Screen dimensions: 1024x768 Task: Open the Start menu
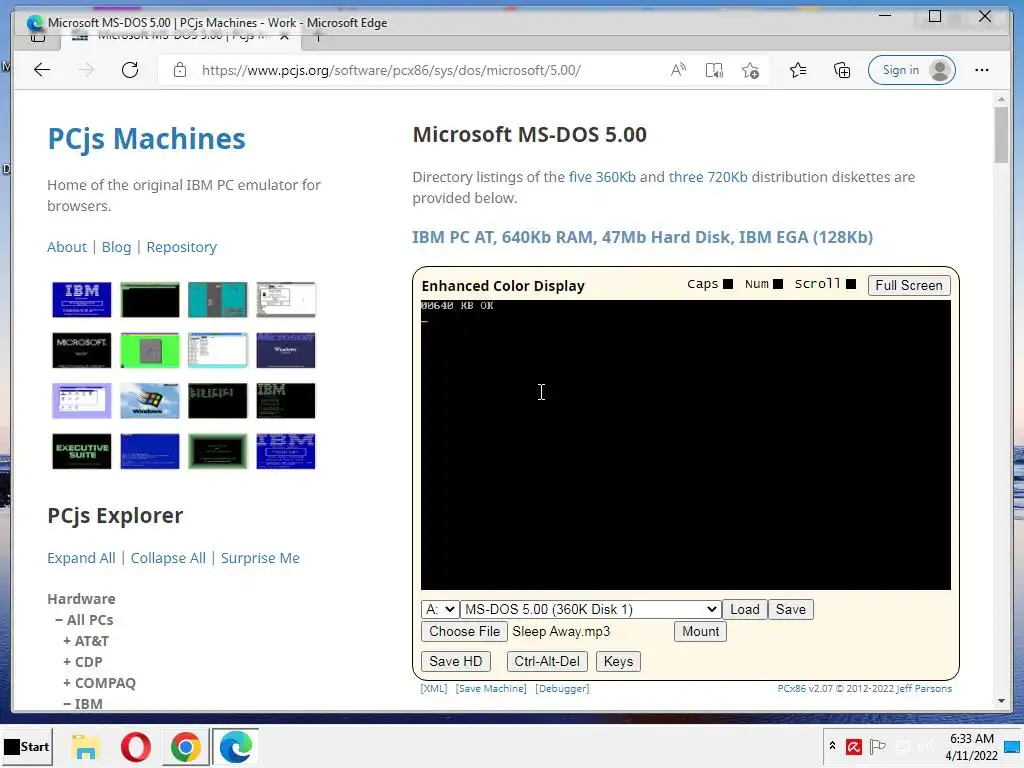tap(27, 746)
